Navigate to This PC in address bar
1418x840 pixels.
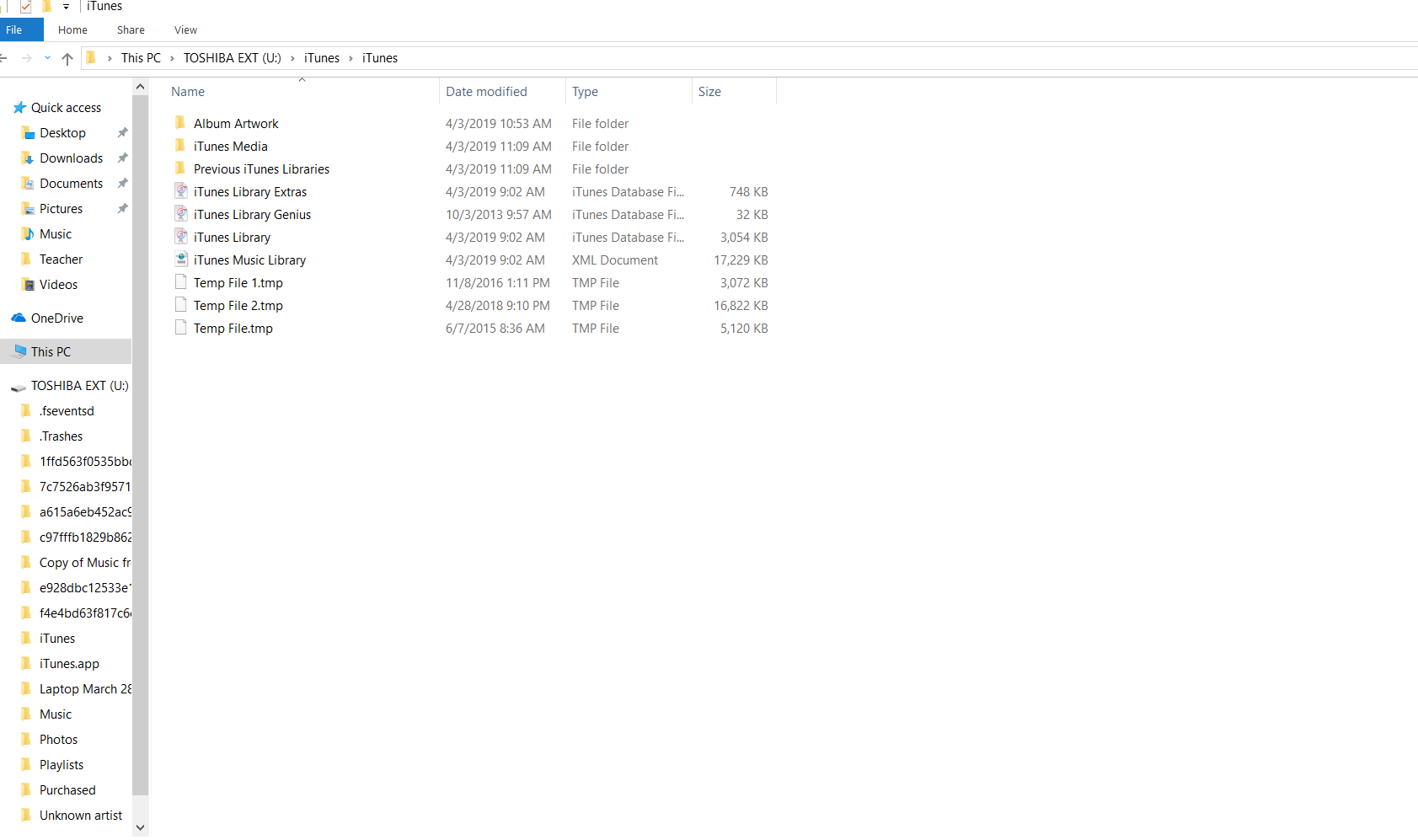[x=141, y=58]
